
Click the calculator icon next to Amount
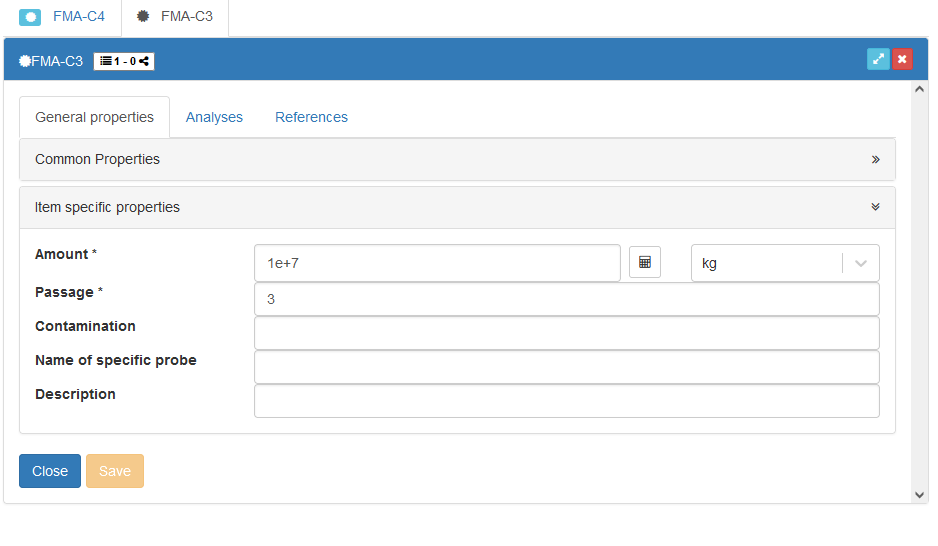pos(644,263)
